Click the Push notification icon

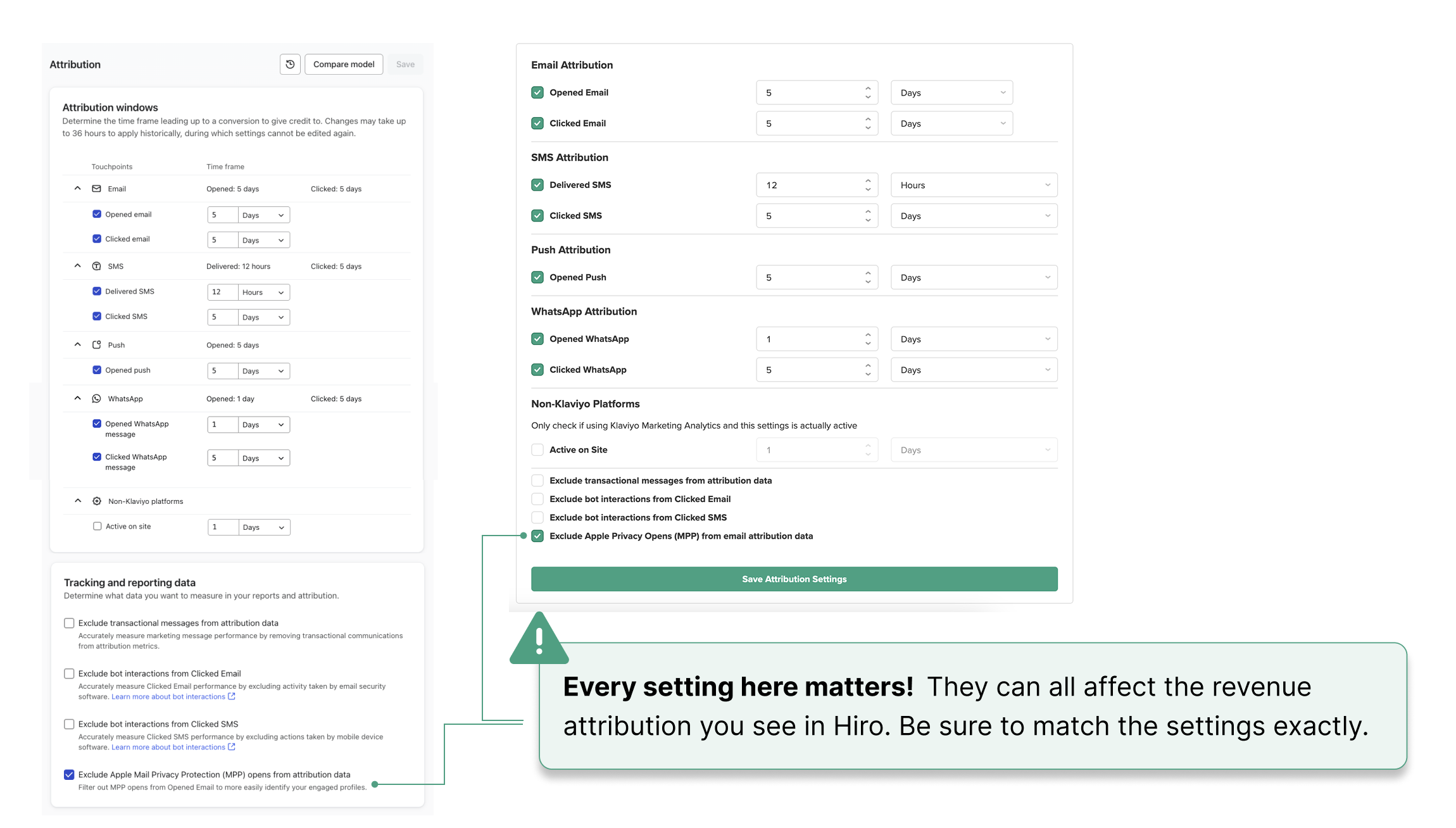pyautogui.click(x=96, y=345)
